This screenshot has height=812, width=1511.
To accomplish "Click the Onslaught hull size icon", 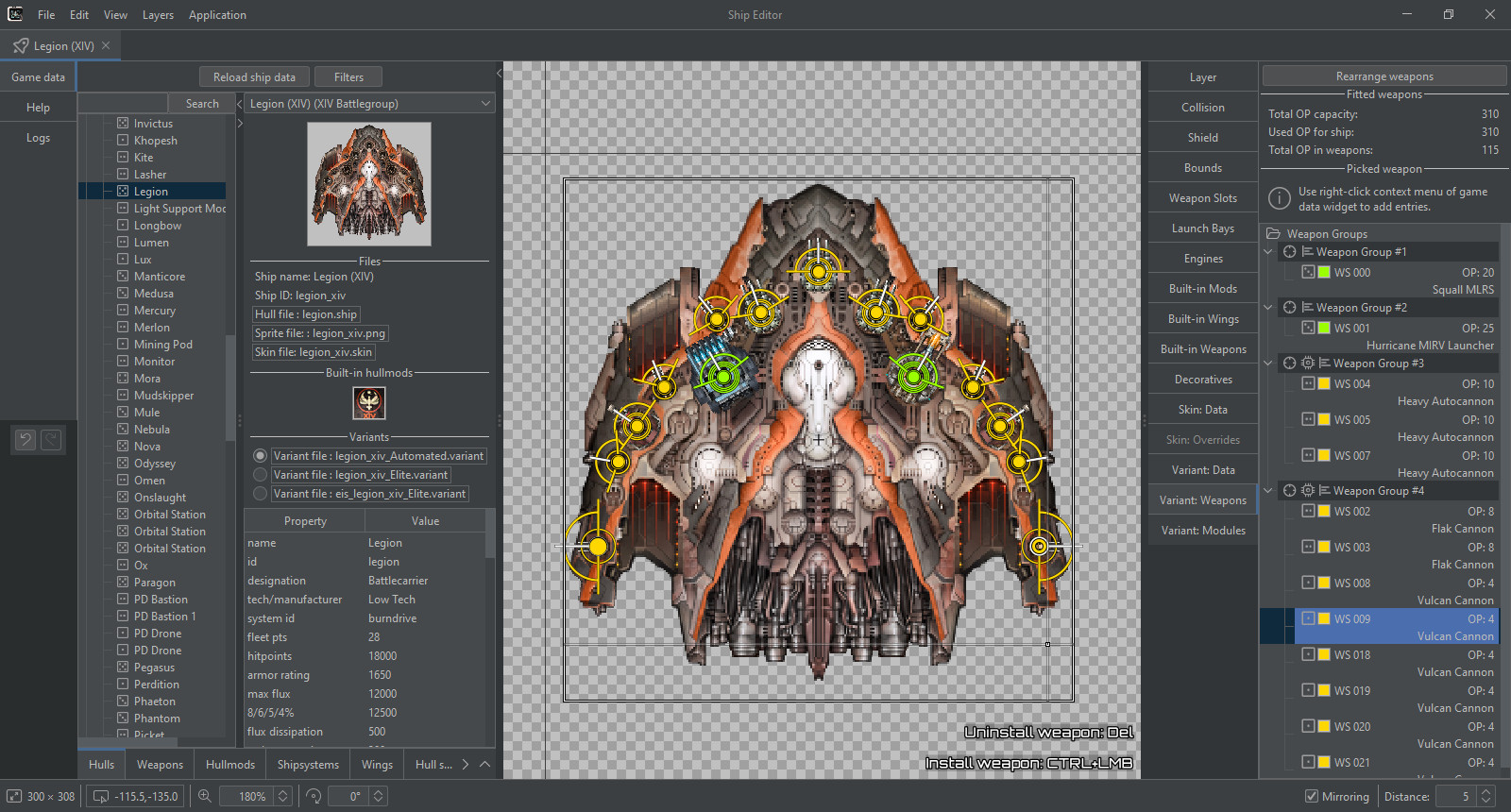I will pos(123,497).
